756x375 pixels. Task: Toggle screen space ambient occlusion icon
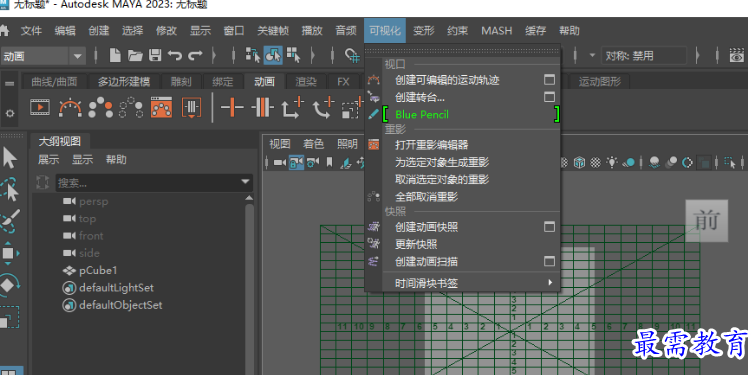click(x=654, y=162)
